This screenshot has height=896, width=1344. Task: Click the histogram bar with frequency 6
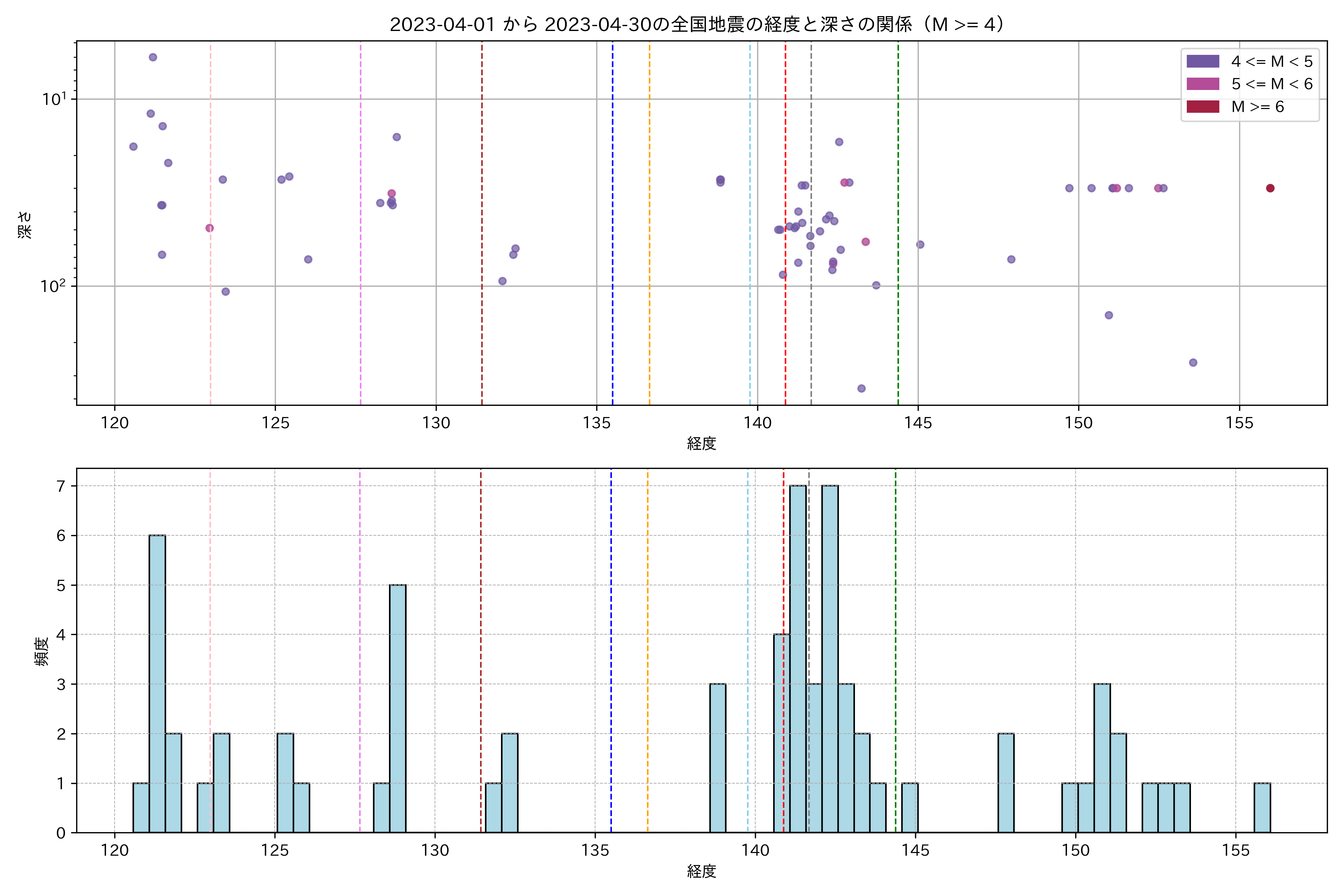pyautogui.click(x=157, y=684)
